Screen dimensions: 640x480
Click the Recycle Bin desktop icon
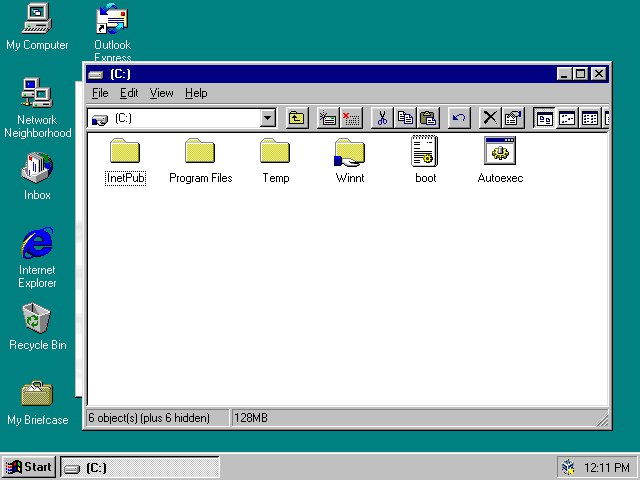coord(37,327)
